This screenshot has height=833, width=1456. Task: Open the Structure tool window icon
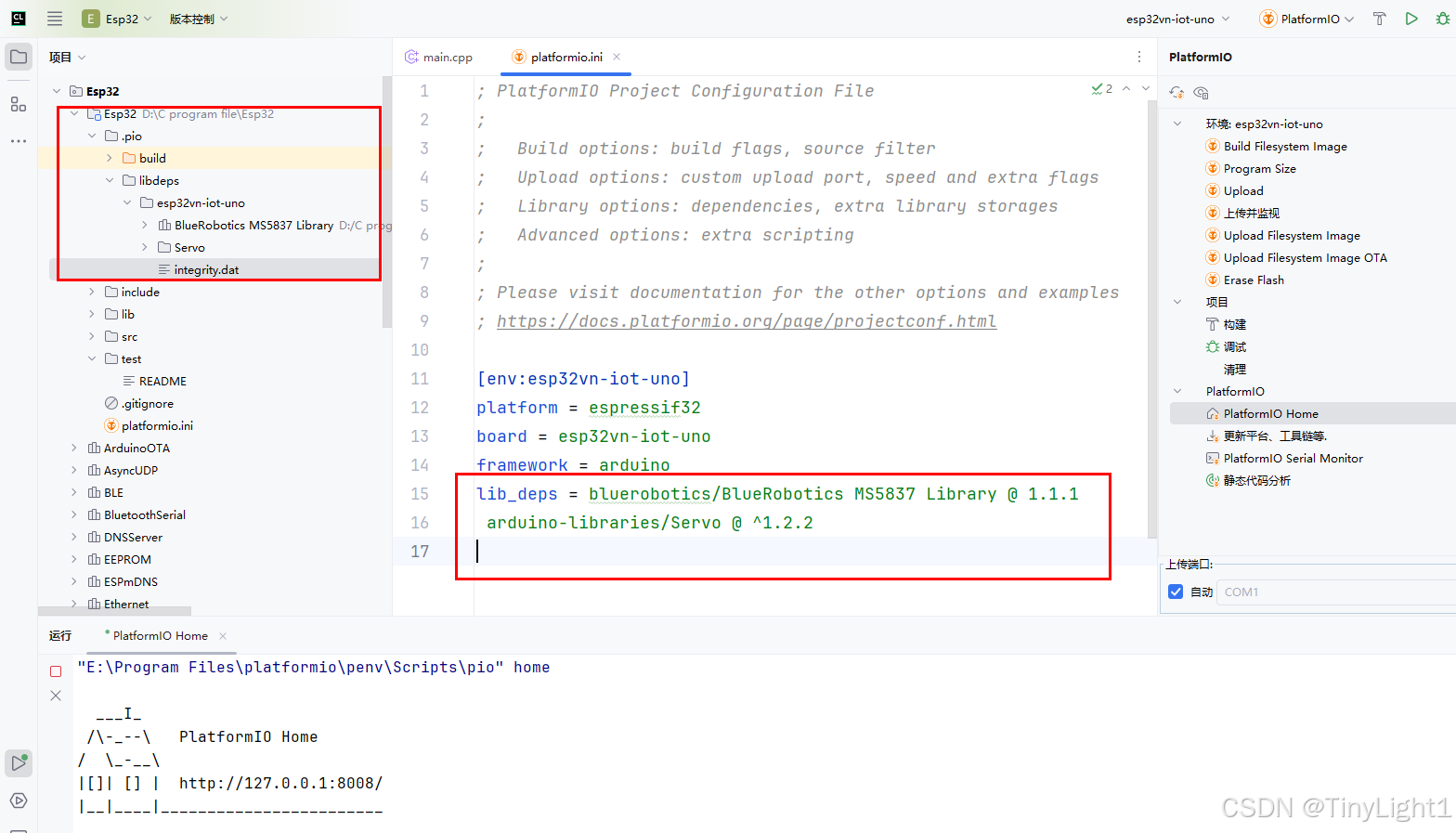pyautogui.click(x=19, y=104)
